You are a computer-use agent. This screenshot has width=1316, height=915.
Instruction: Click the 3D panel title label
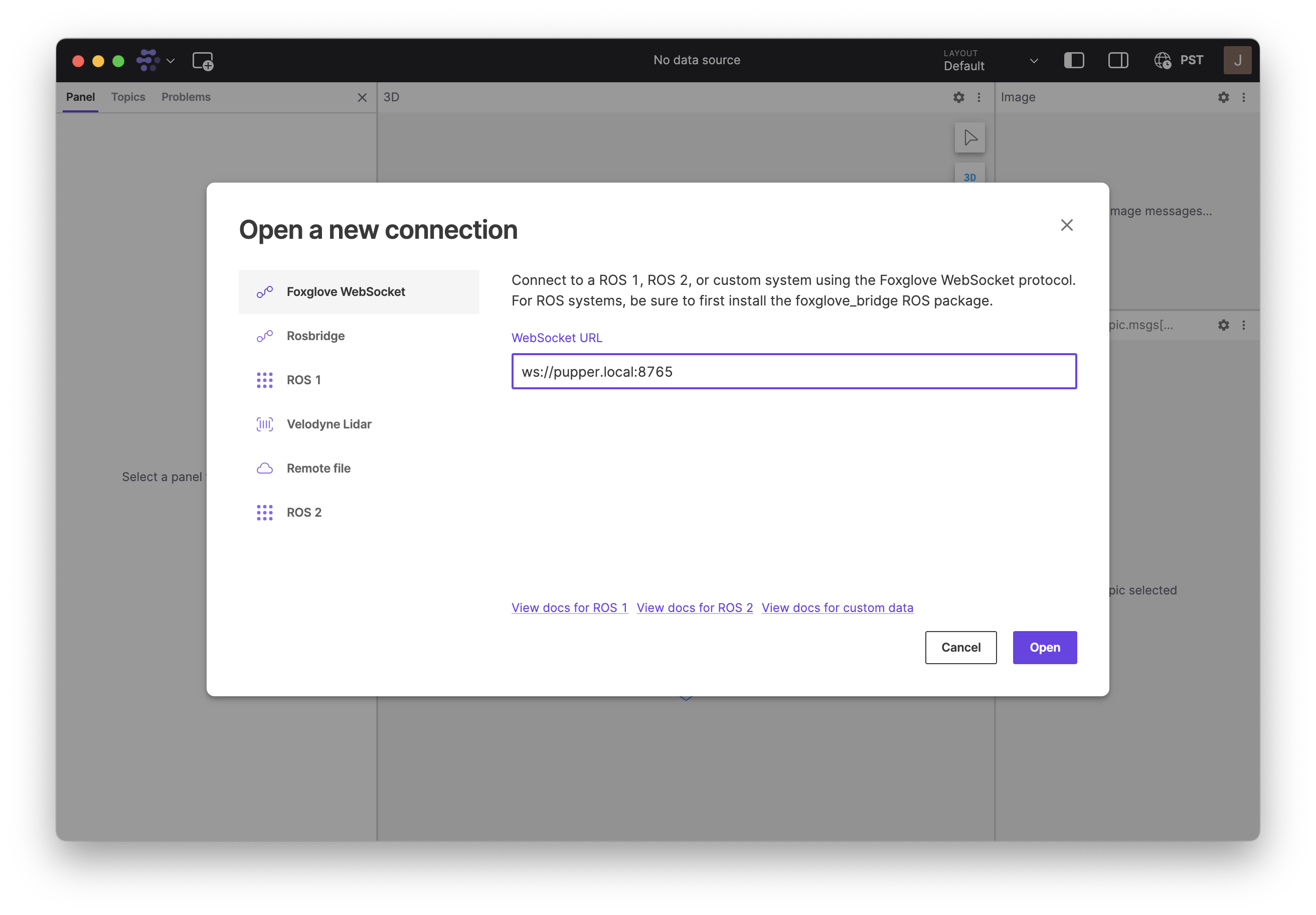(392, 97)
